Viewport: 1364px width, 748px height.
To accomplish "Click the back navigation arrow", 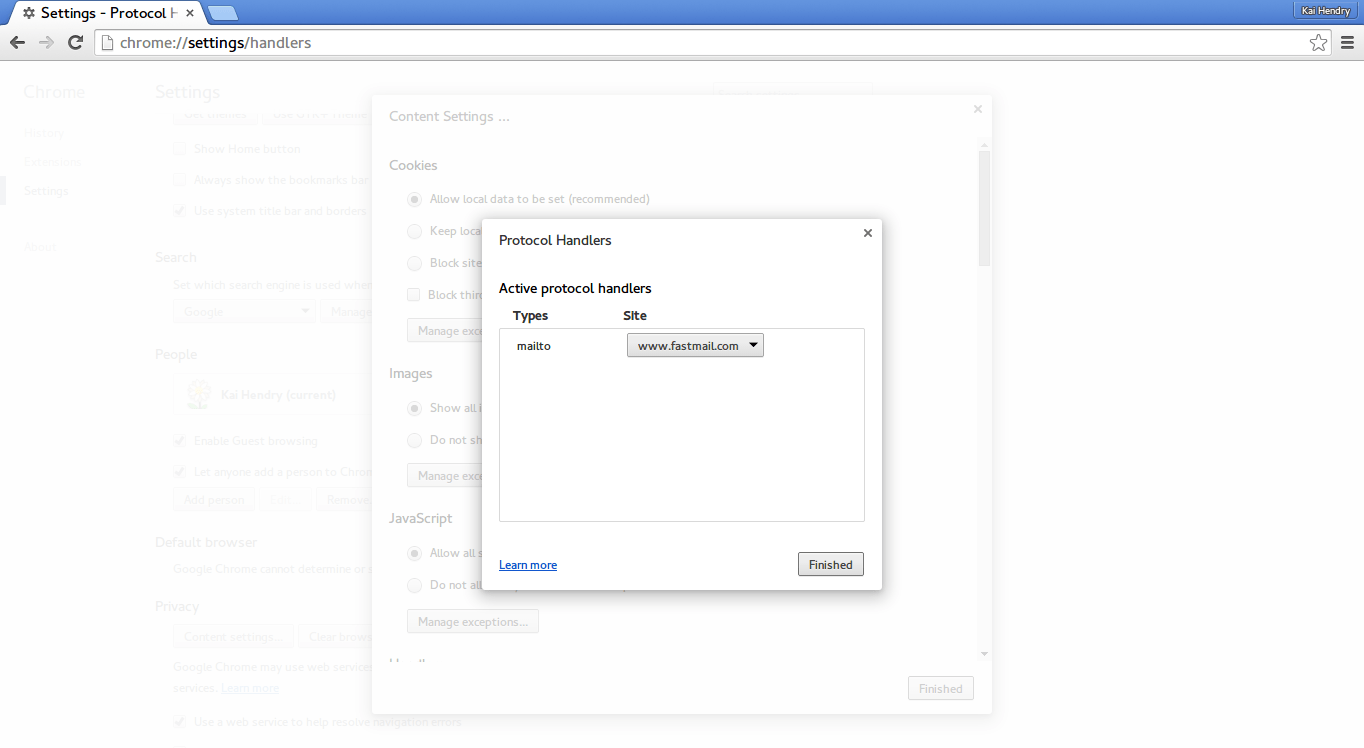I will [x=17, y=42].
